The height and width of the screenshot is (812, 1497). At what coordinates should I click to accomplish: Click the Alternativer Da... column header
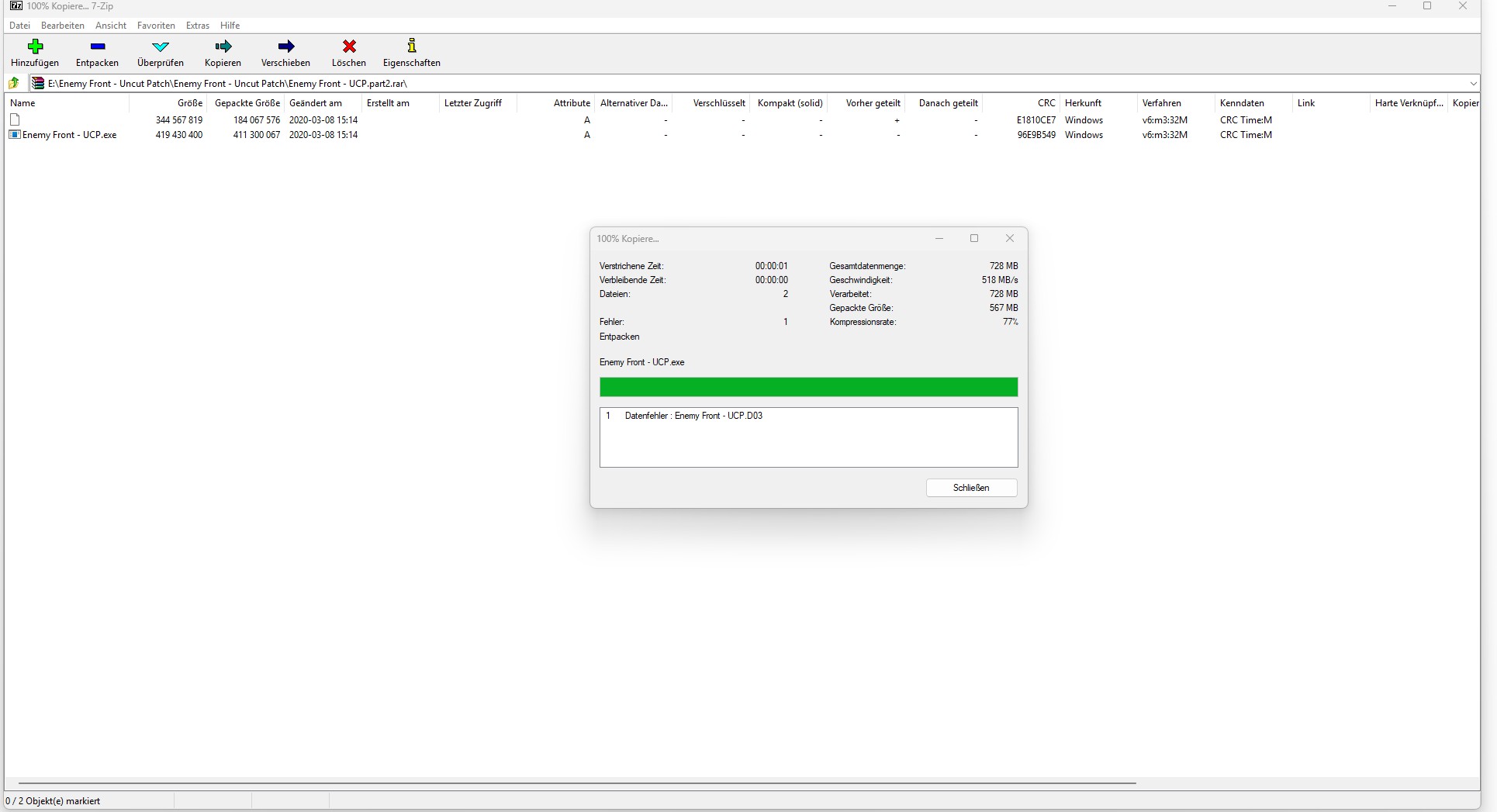pos(634,103)
